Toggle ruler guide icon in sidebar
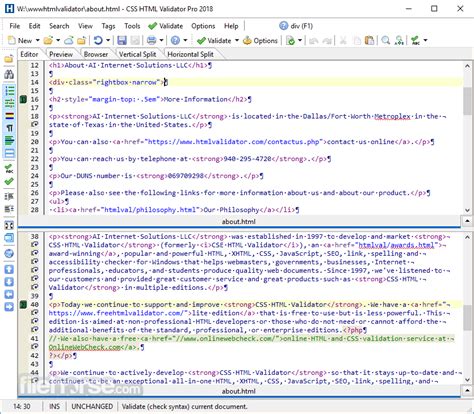Screen dimensions: 474x414 9,103
